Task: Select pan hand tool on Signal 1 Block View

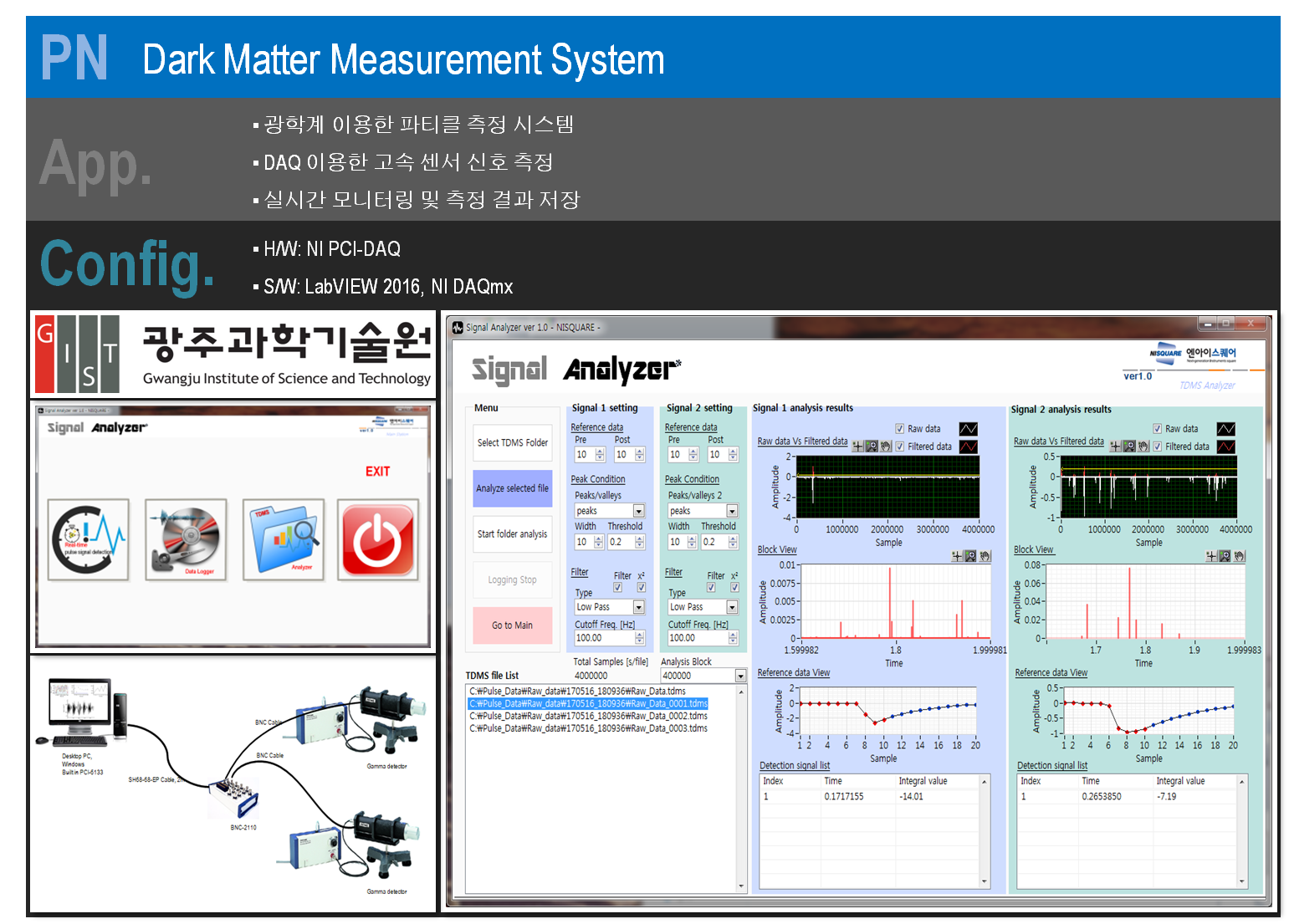Action: tap(985, 556)
